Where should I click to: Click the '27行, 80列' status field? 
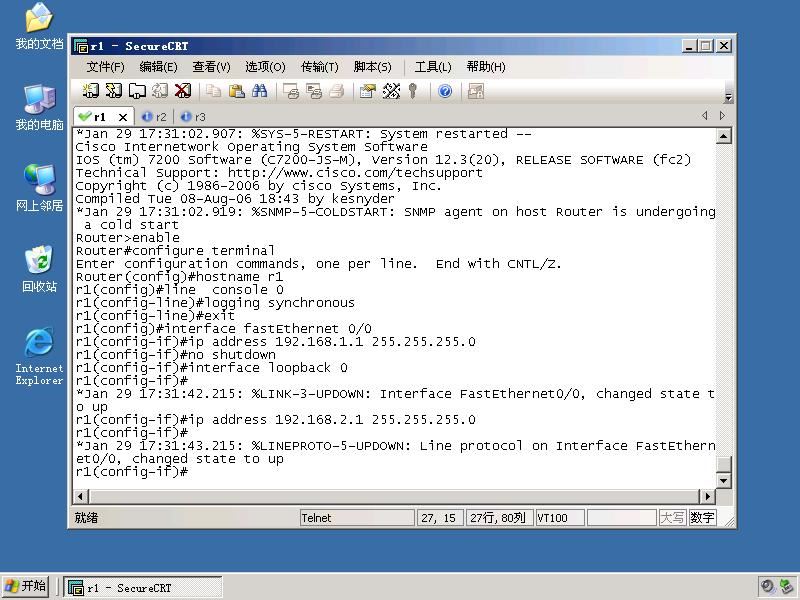point(499,518)
